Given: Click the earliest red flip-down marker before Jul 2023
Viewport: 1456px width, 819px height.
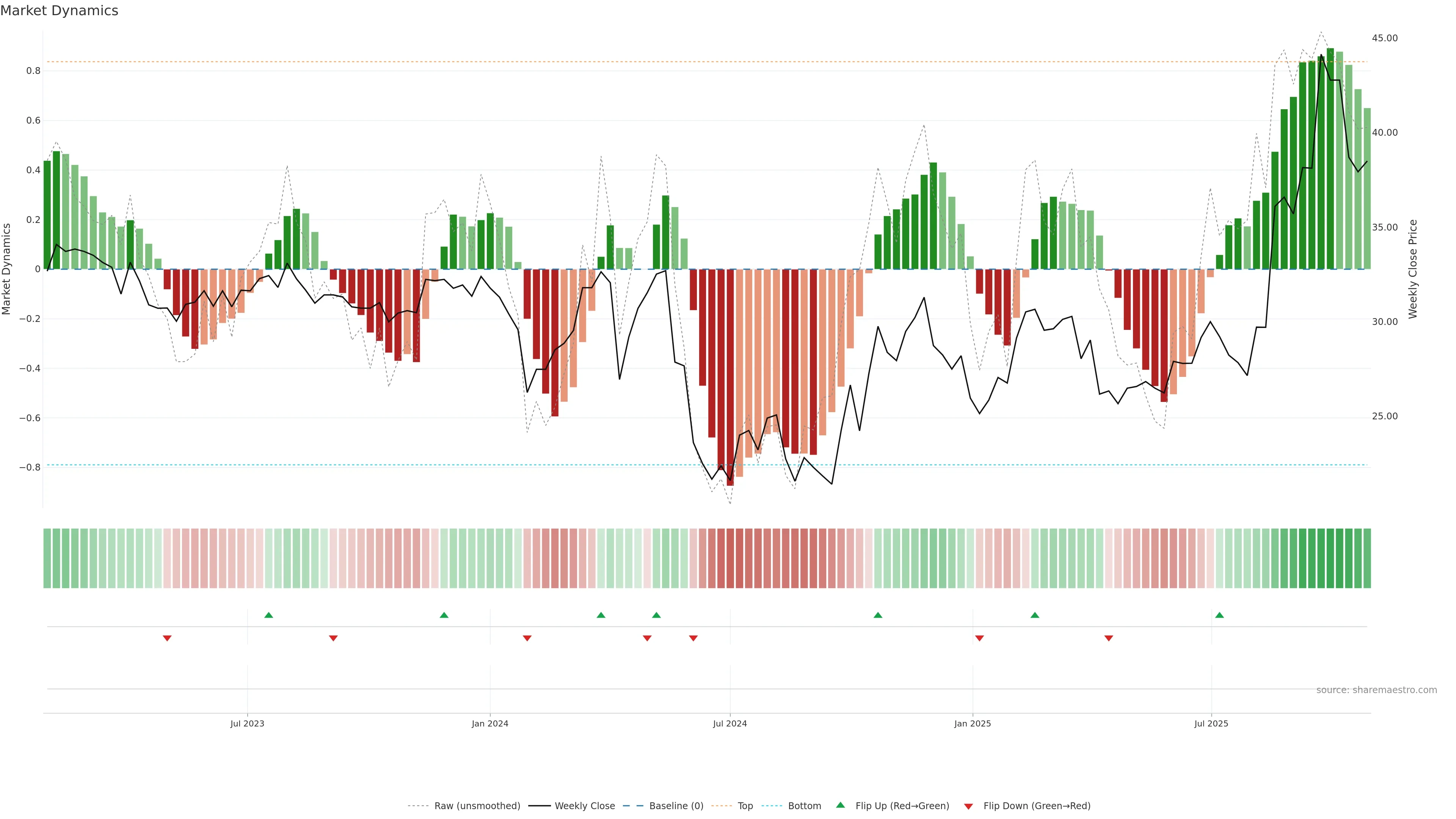Looking at the screenshot, I should point(167,638).
